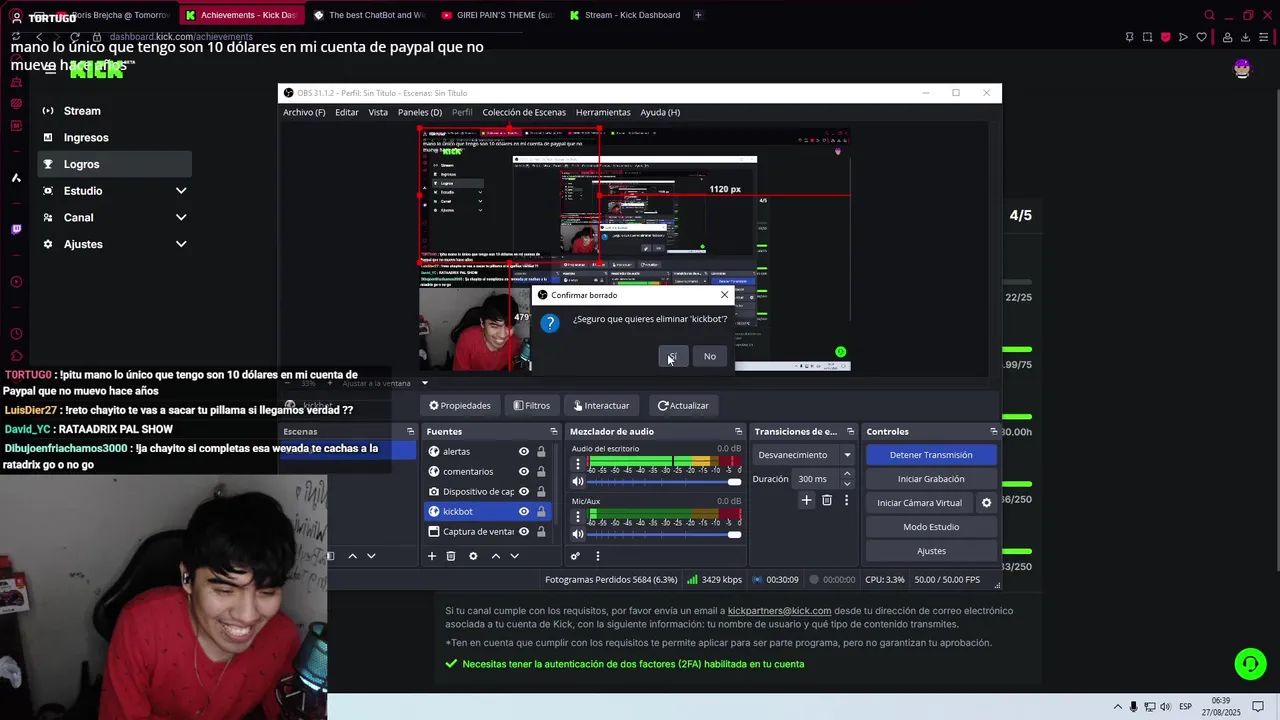Undock the Transiciones de escena panel
Screen dimensions: 1280x720
(x=851, y=432)
